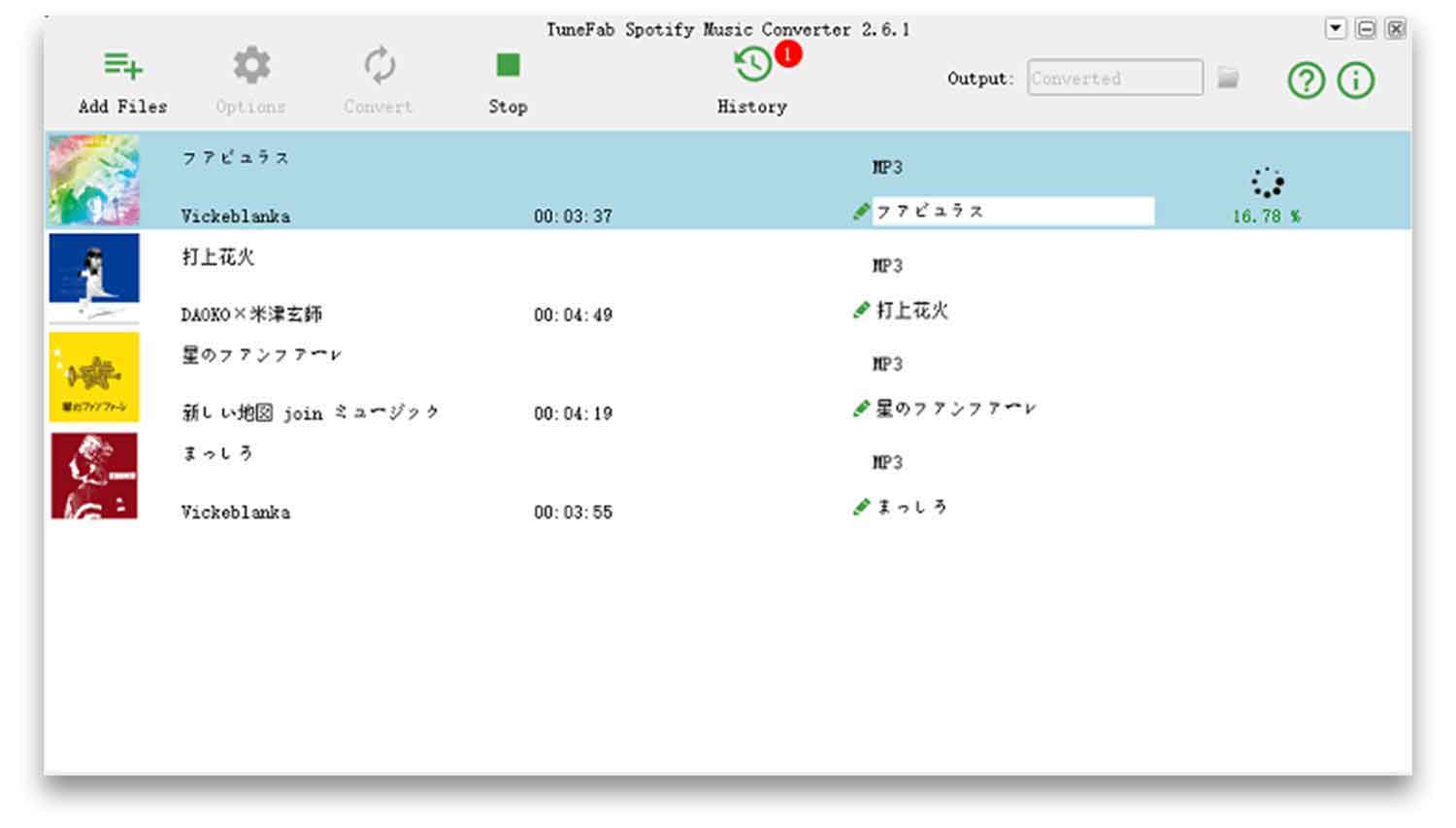
Task: Click the artist 新しい地図 join ミュージック
Action: pos(311,413)
